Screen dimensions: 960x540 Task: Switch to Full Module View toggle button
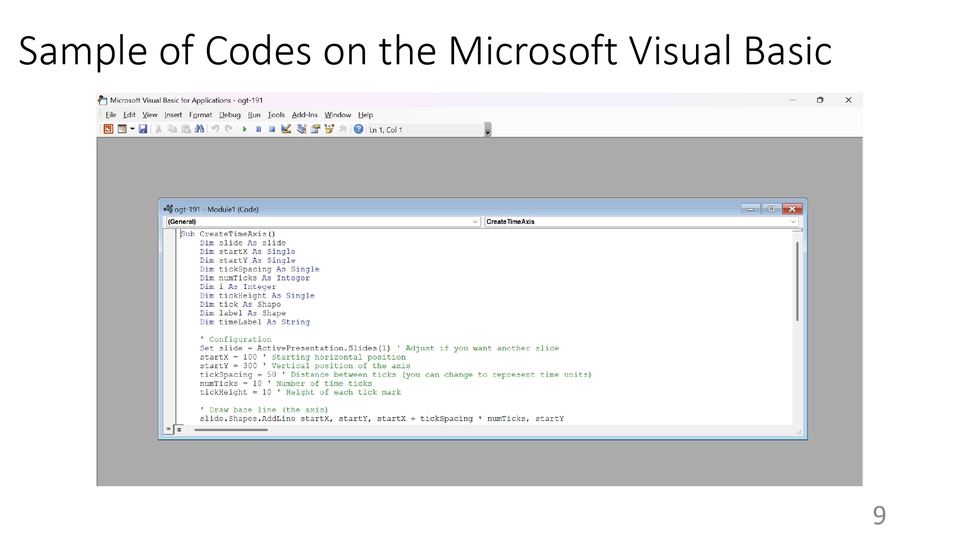(180, 429)
